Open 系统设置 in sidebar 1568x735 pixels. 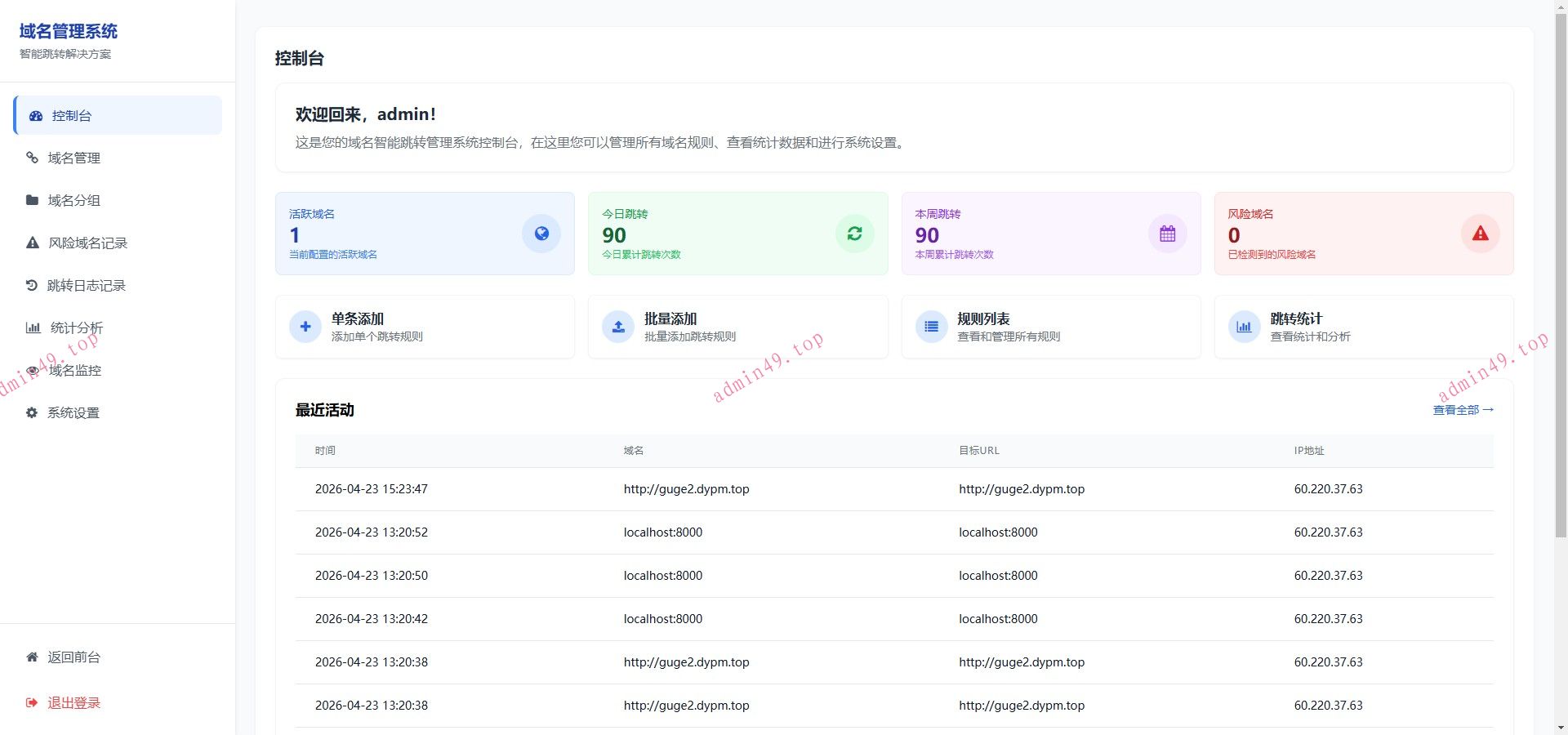[x=118, y=412]
